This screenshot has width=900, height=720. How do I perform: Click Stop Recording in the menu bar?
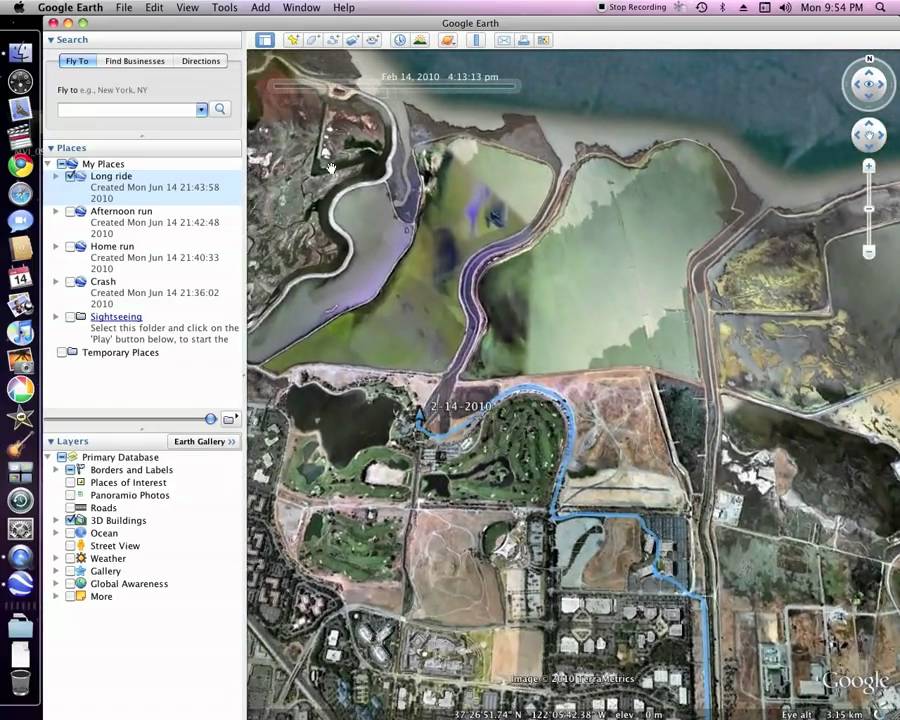(x=631, y=7)
